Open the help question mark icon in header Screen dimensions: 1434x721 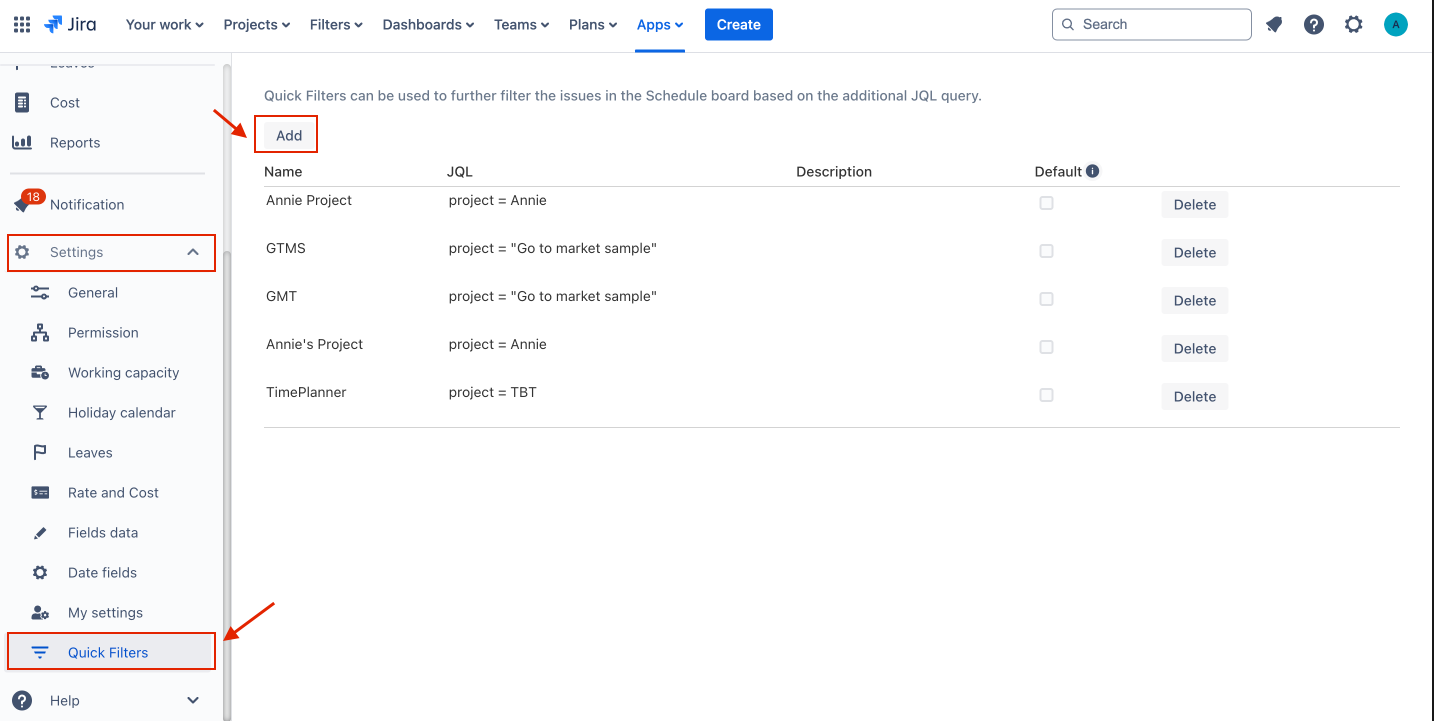click(1314, 25)
